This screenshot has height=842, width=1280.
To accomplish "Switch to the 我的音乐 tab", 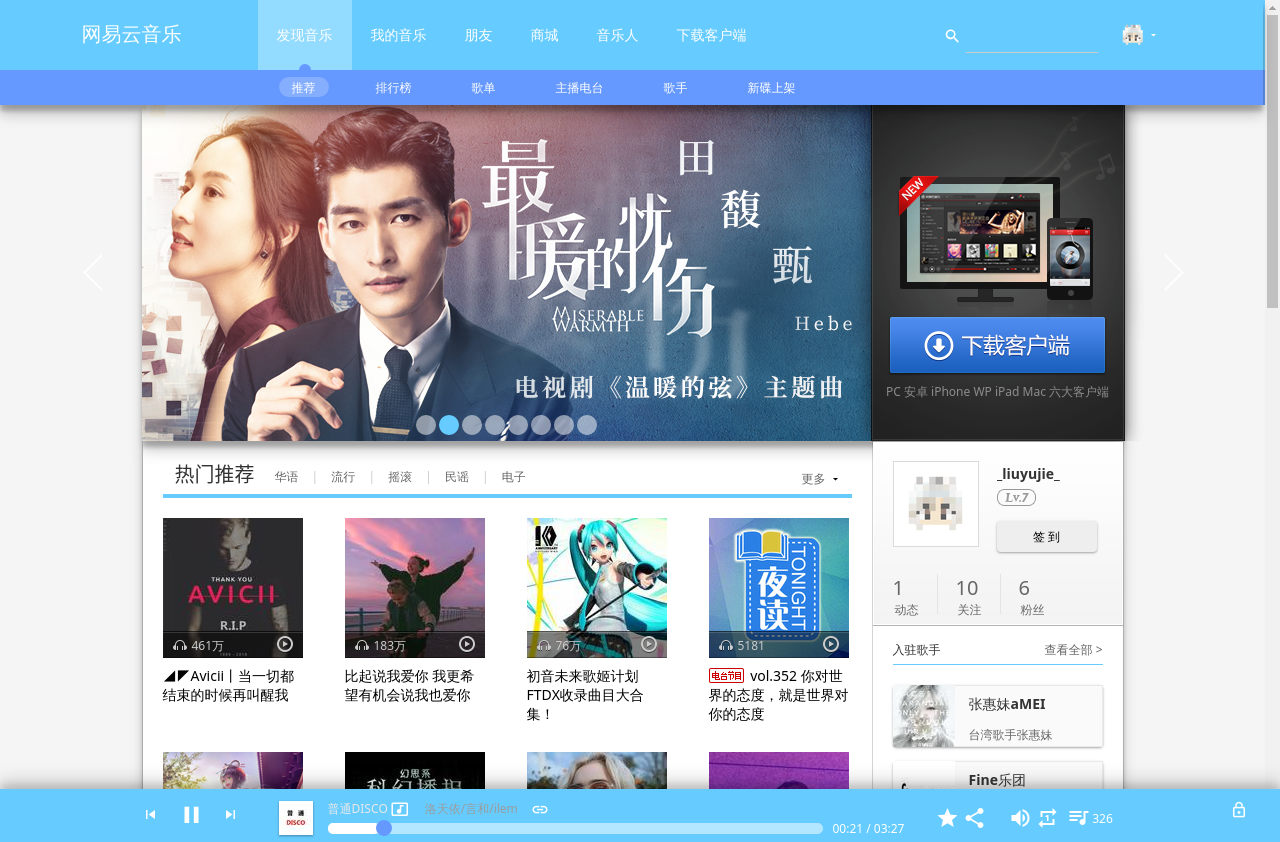I will pyautogui.click(x=397, y=35).
